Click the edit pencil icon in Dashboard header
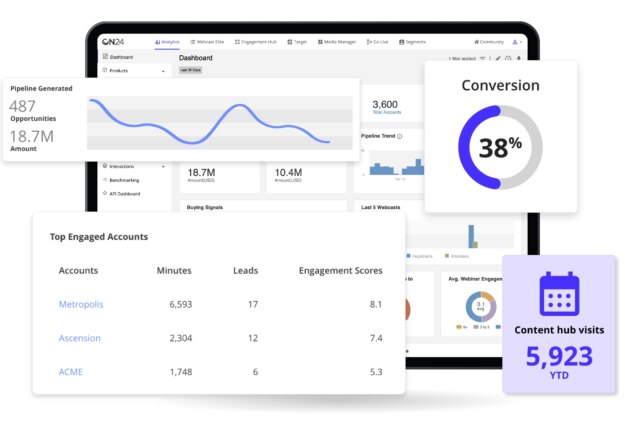Screen dimensions: 625x423 pyautogui.click(x=497, y=59)
